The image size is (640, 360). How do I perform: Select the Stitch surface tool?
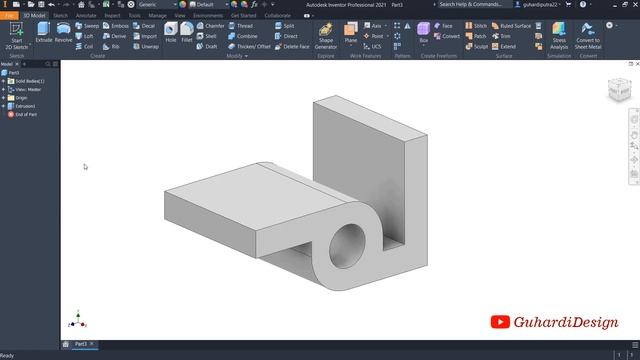(476, 26)
